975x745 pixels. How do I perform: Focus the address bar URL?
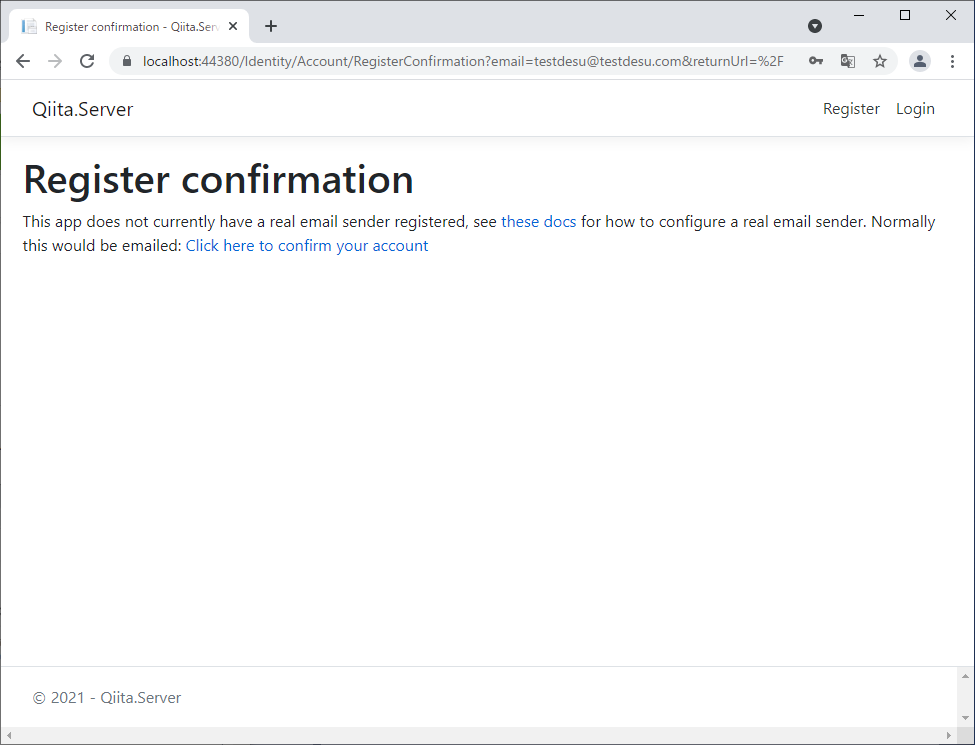[x=463, y=61]
